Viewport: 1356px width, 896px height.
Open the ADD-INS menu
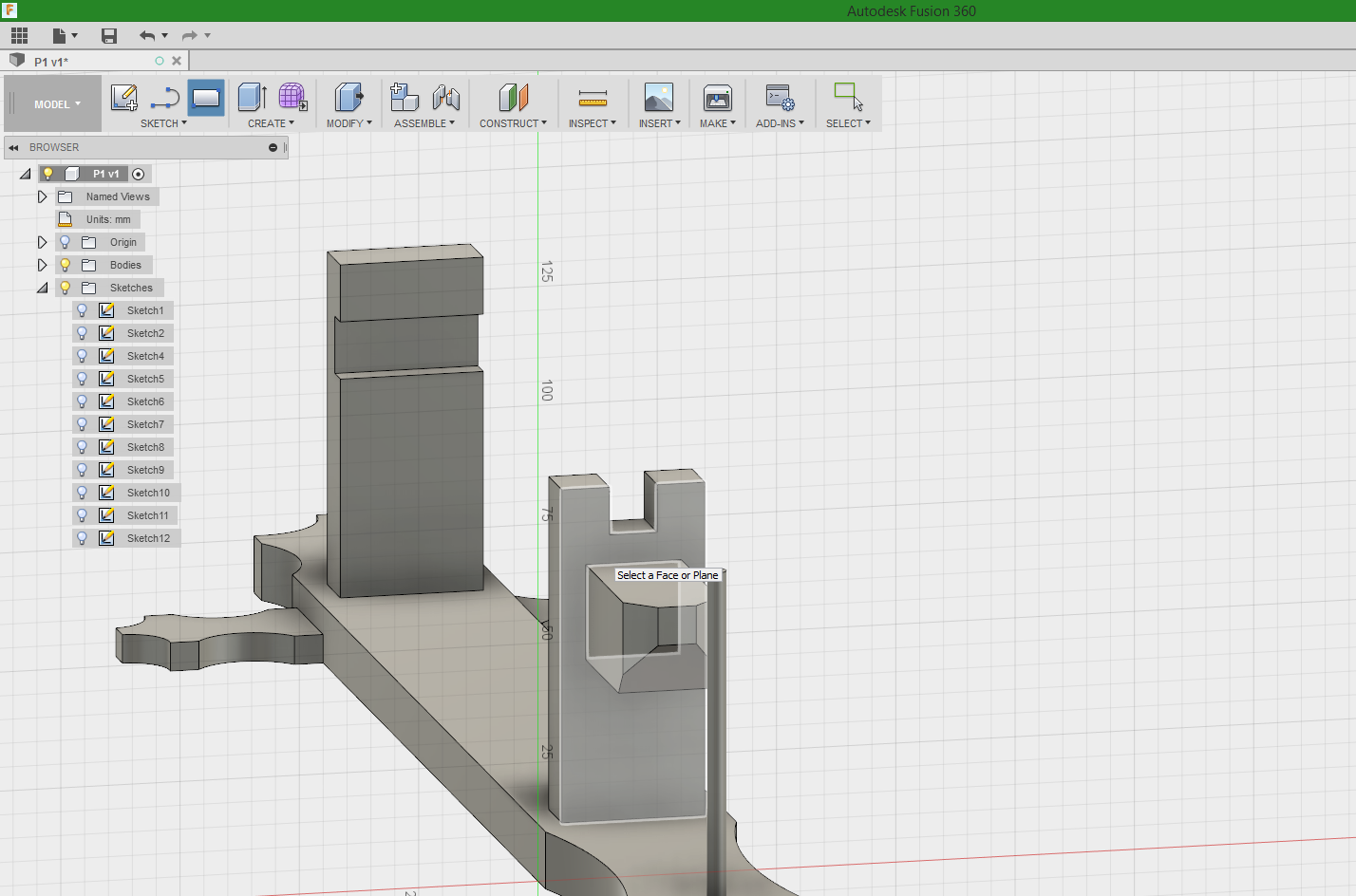[780, 123]
